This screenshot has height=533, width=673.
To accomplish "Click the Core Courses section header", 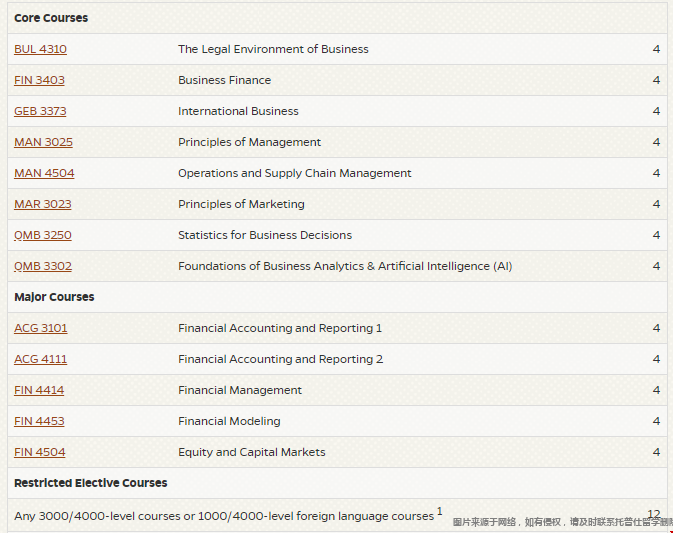I will [x=51, y=18].
